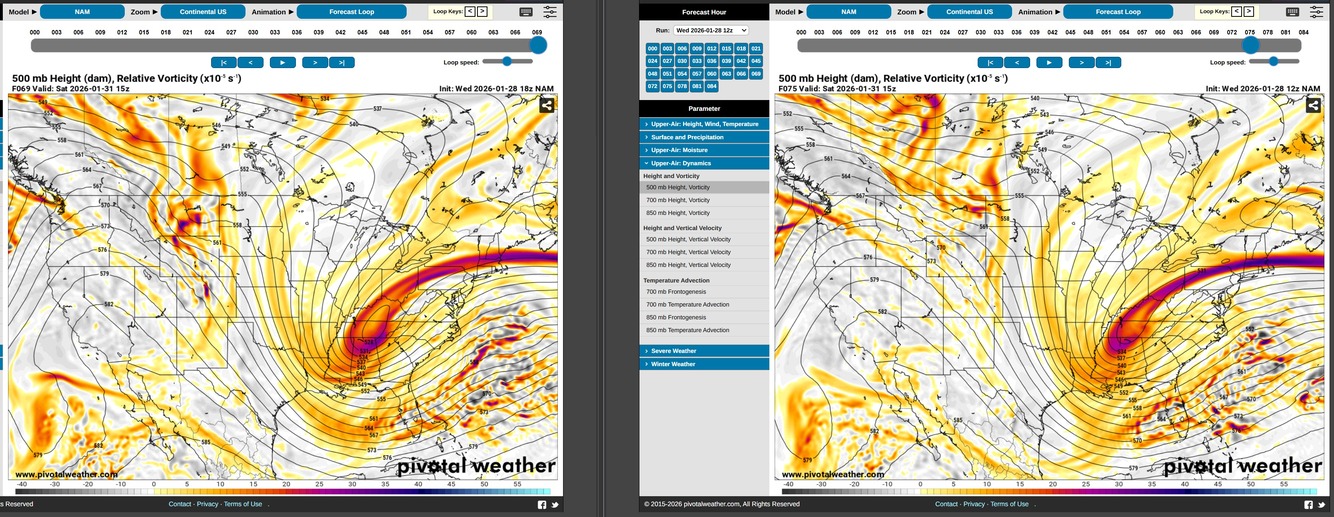The height and width of the screenshot is (517, 1334).
Task: Click hour 036 on the left window timeline
Action: click(297, 32)
